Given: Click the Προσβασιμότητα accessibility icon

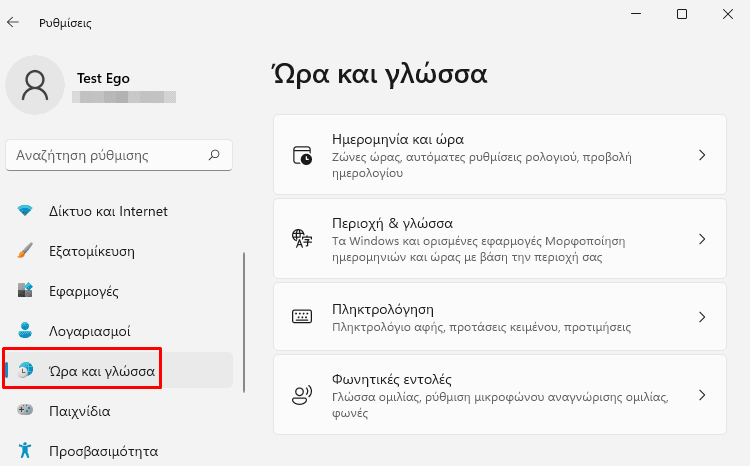Looking at the screenshot, I should 25,450.
